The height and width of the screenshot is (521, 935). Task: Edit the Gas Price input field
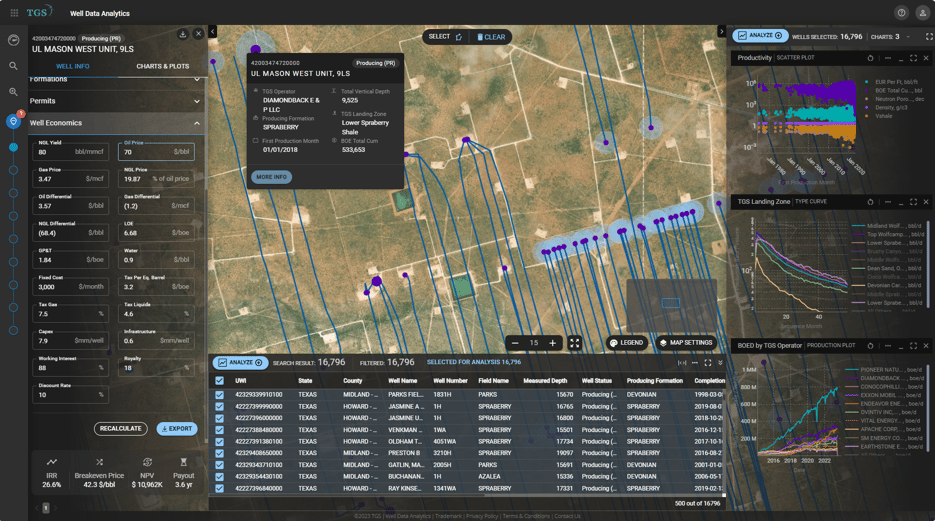tap(70, 179)
